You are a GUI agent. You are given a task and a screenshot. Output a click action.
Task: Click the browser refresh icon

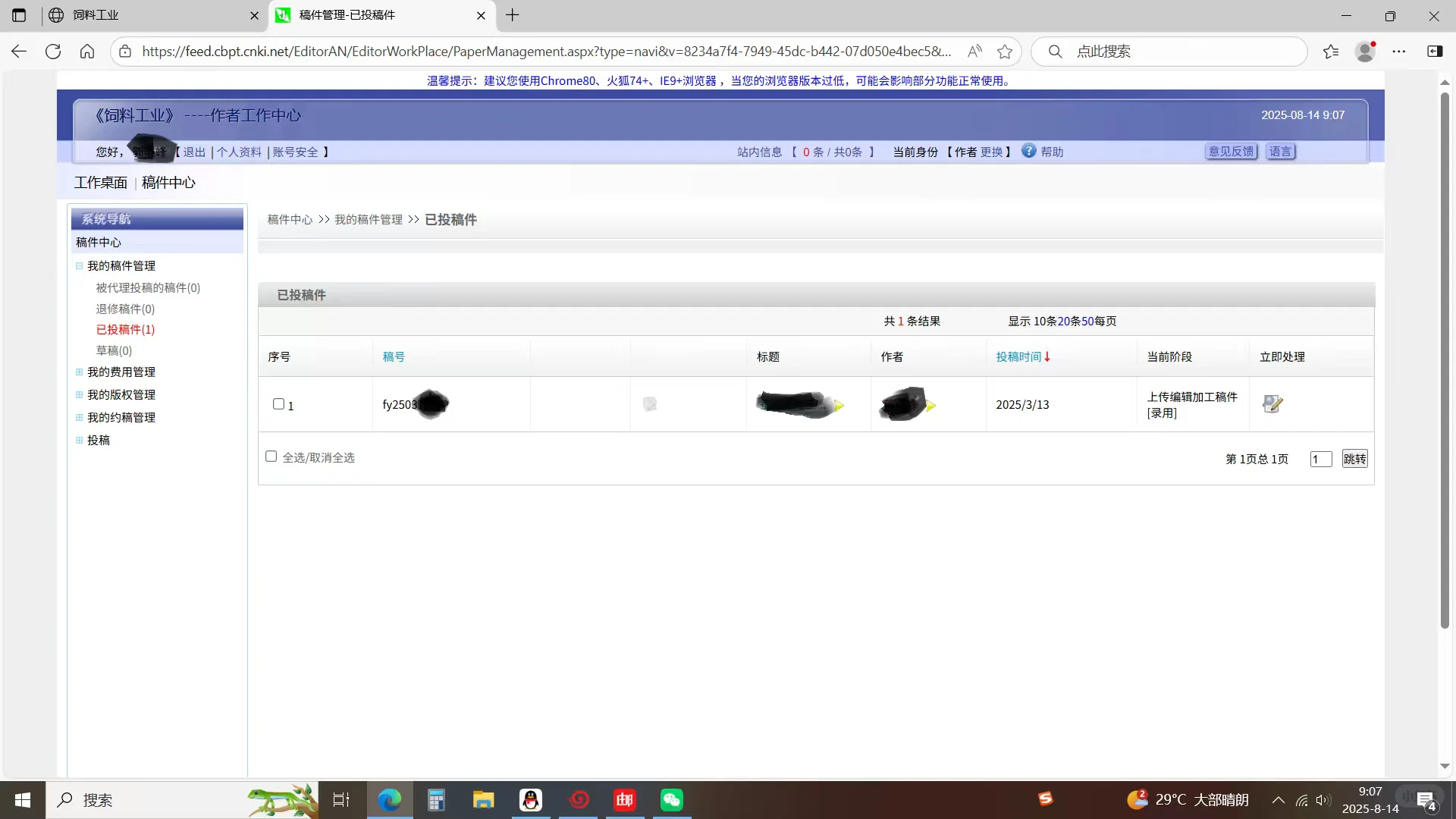(x=53, y=52)
